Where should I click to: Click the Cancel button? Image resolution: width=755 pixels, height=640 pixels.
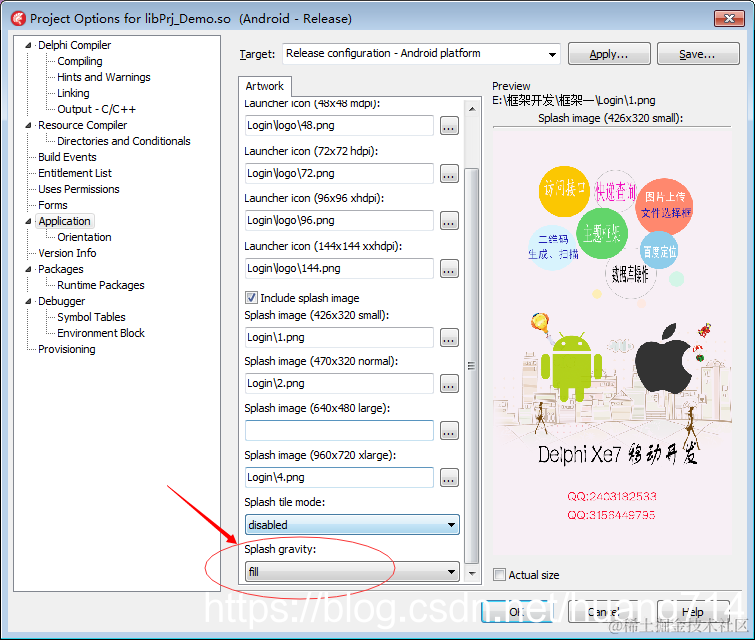(604, 612)
